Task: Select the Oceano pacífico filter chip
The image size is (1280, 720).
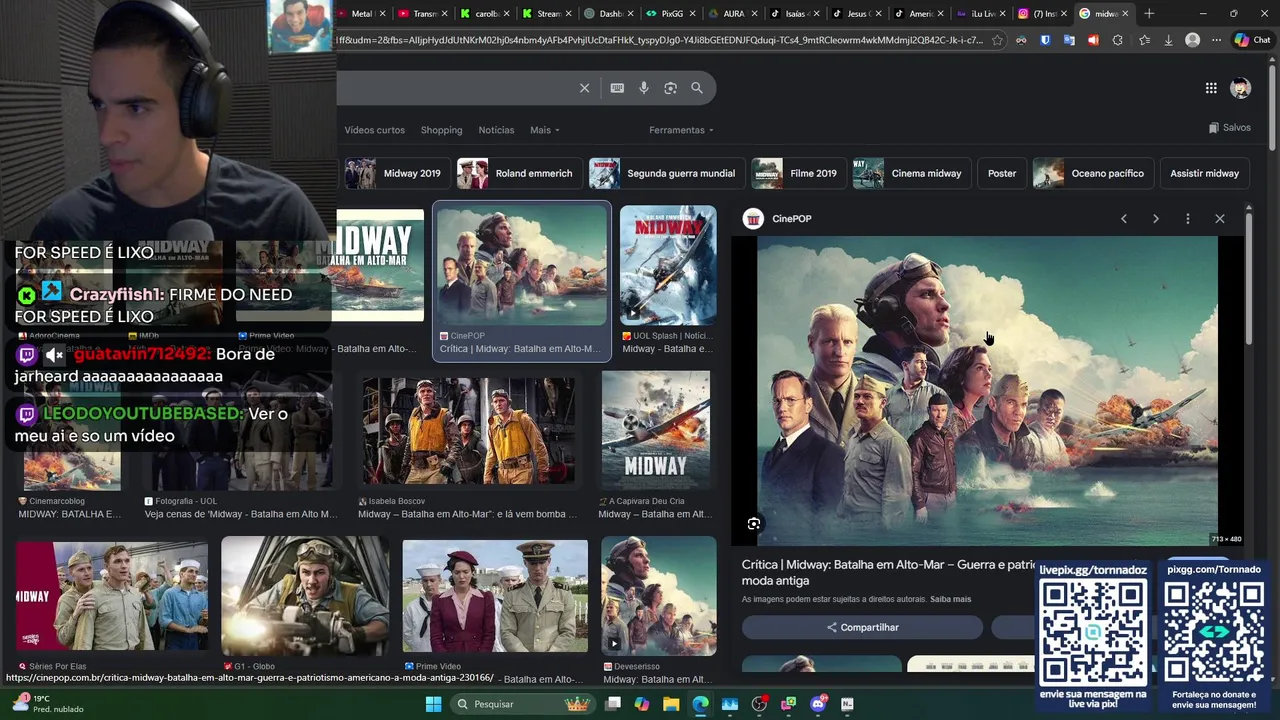Action: pyautogui.click(x=1091, y=173)
